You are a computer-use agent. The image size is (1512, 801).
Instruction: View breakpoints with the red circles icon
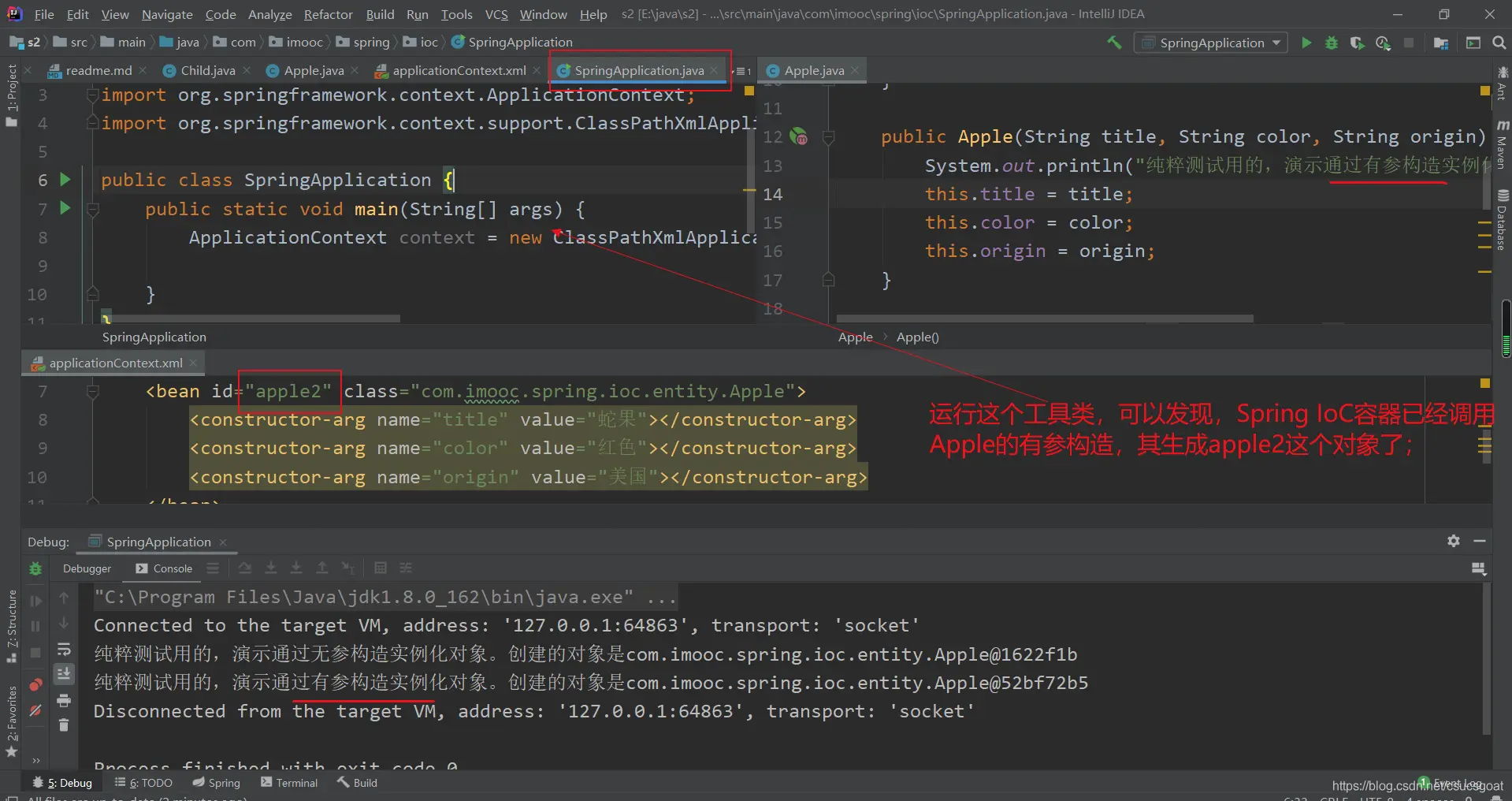pos(35,684)
